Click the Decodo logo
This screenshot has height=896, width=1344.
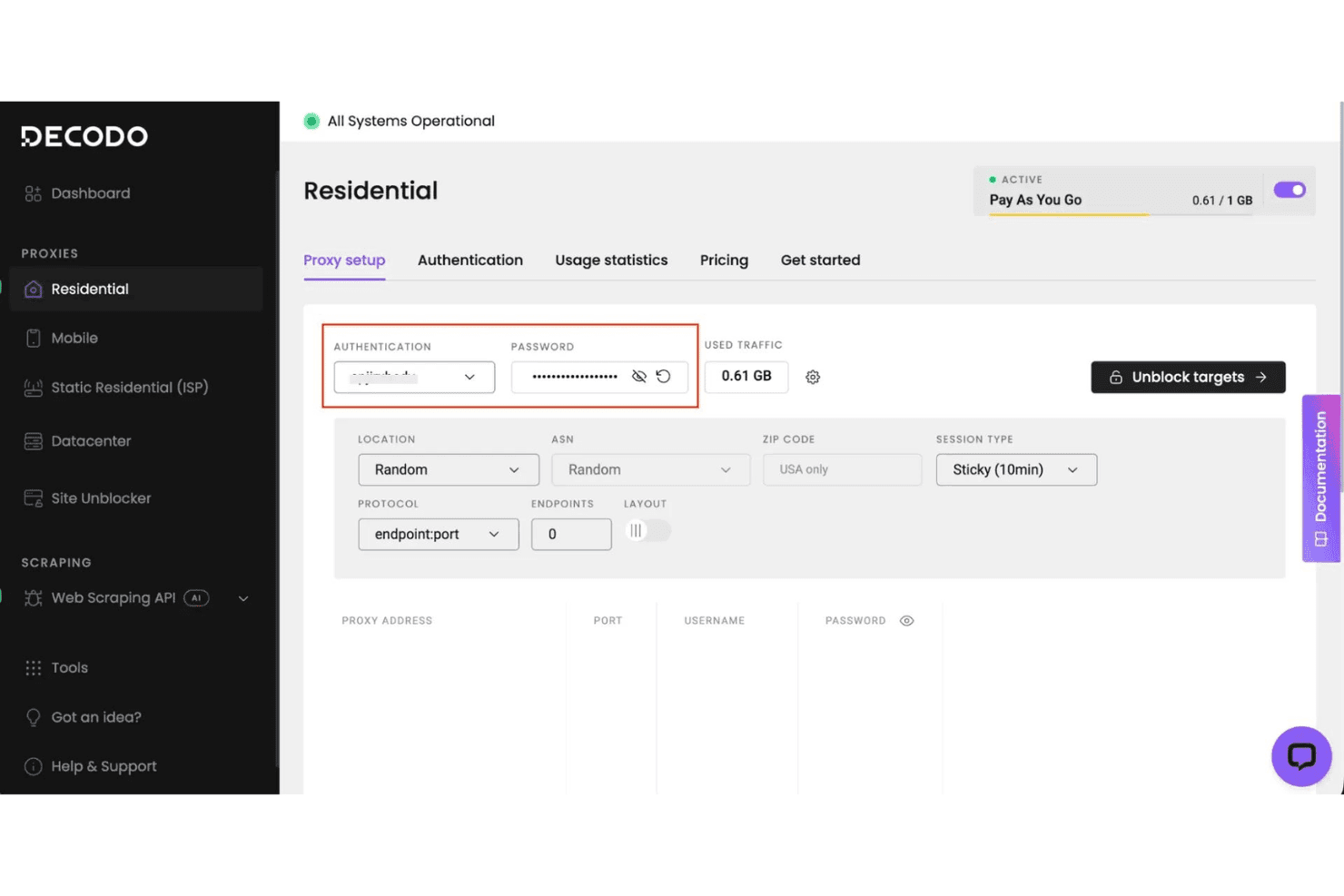pyautogui.click(x=84, y=136)
